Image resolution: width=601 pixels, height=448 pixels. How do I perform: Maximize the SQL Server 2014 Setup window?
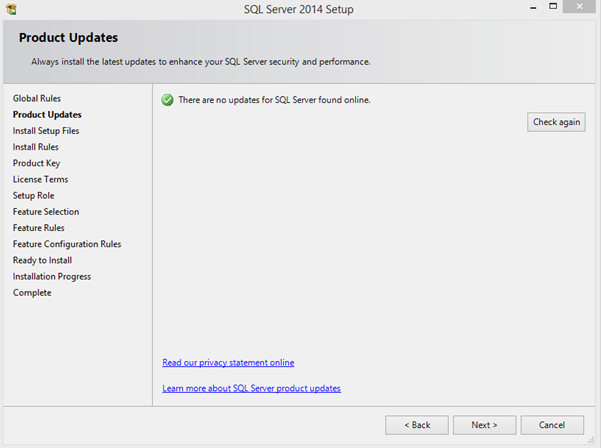tap(553, 6)
